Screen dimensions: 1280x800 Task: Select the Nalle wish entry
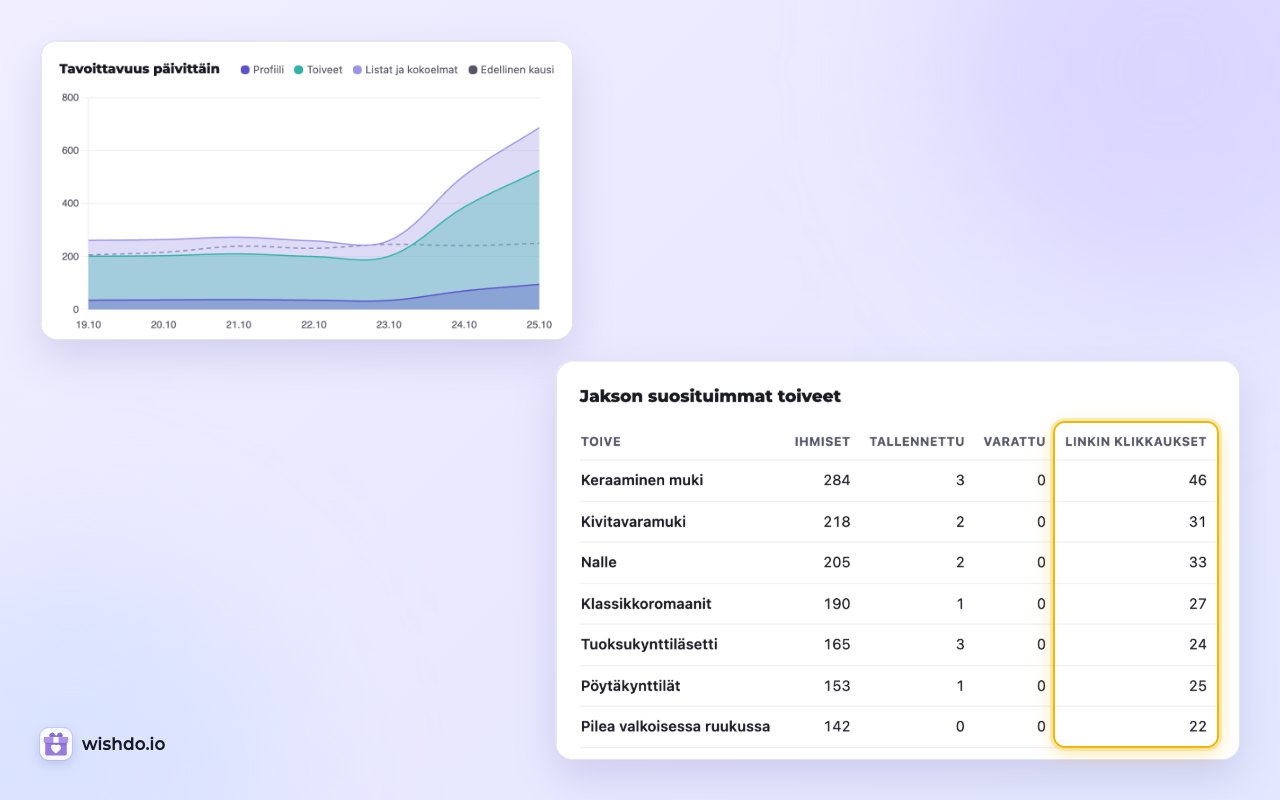coord(898,562)
